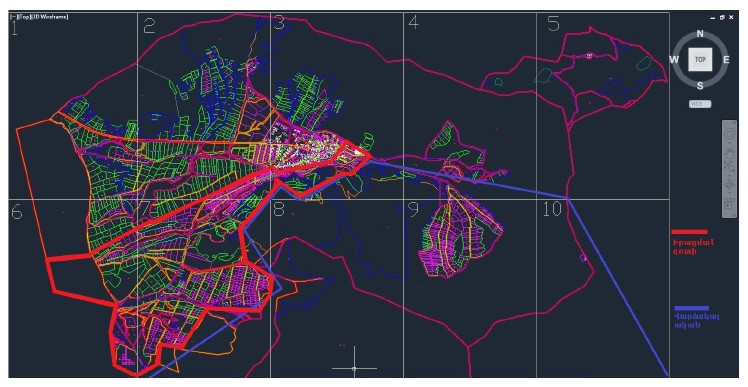Open the [-] viewport controls menu
Screen dimensions: 748x387
(13, 17)
